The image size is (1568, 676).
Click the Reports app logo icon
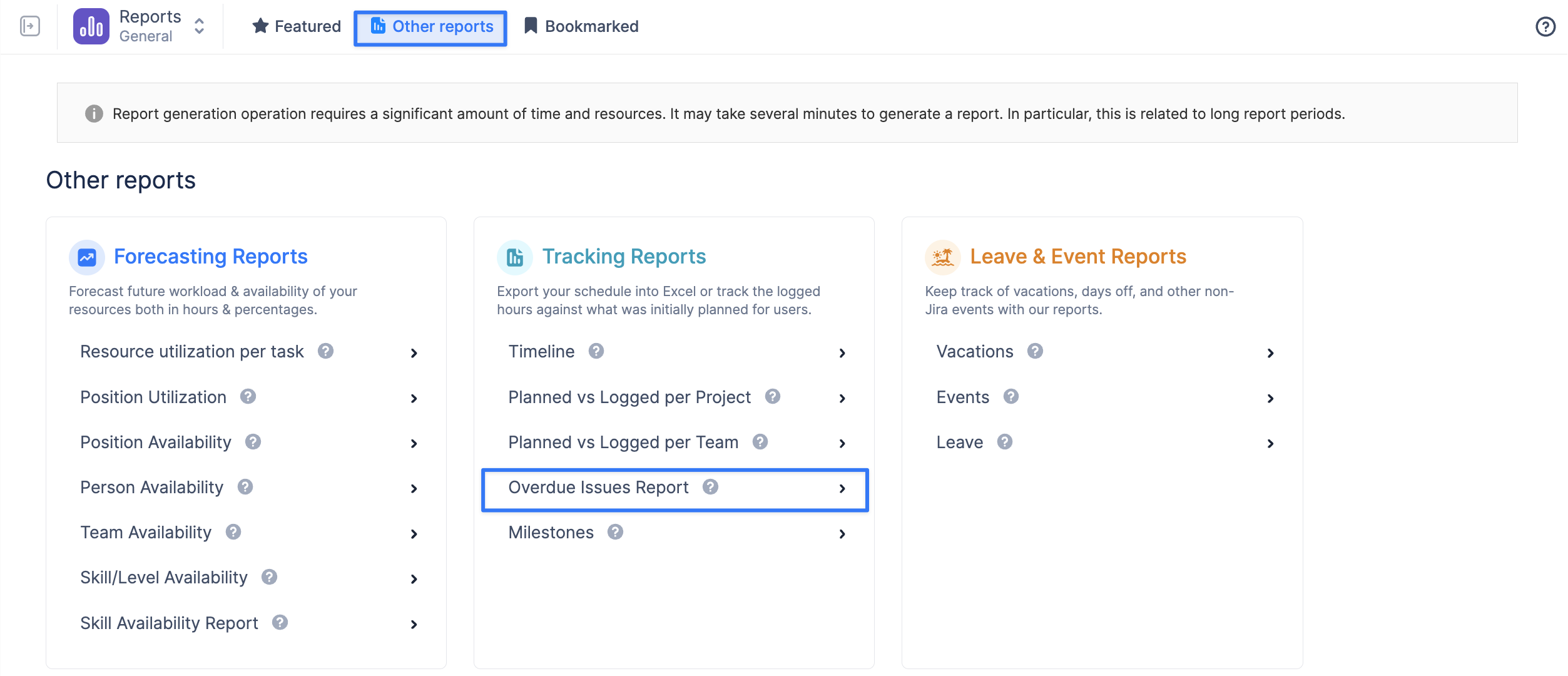[x=91, y=26]
